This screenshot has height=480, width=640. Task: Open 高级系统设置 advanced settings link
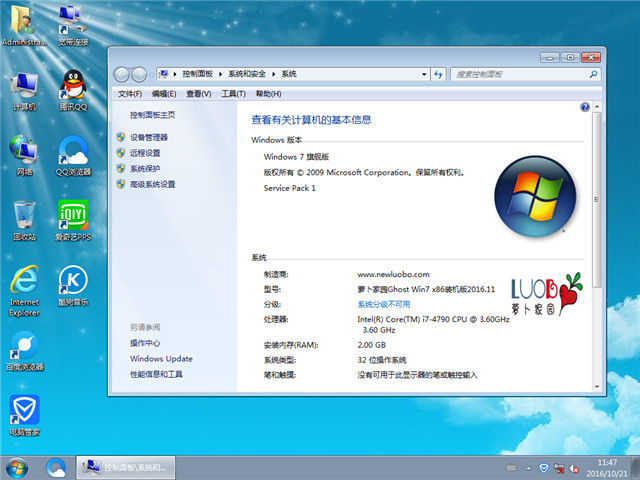(x=153, y=184)
